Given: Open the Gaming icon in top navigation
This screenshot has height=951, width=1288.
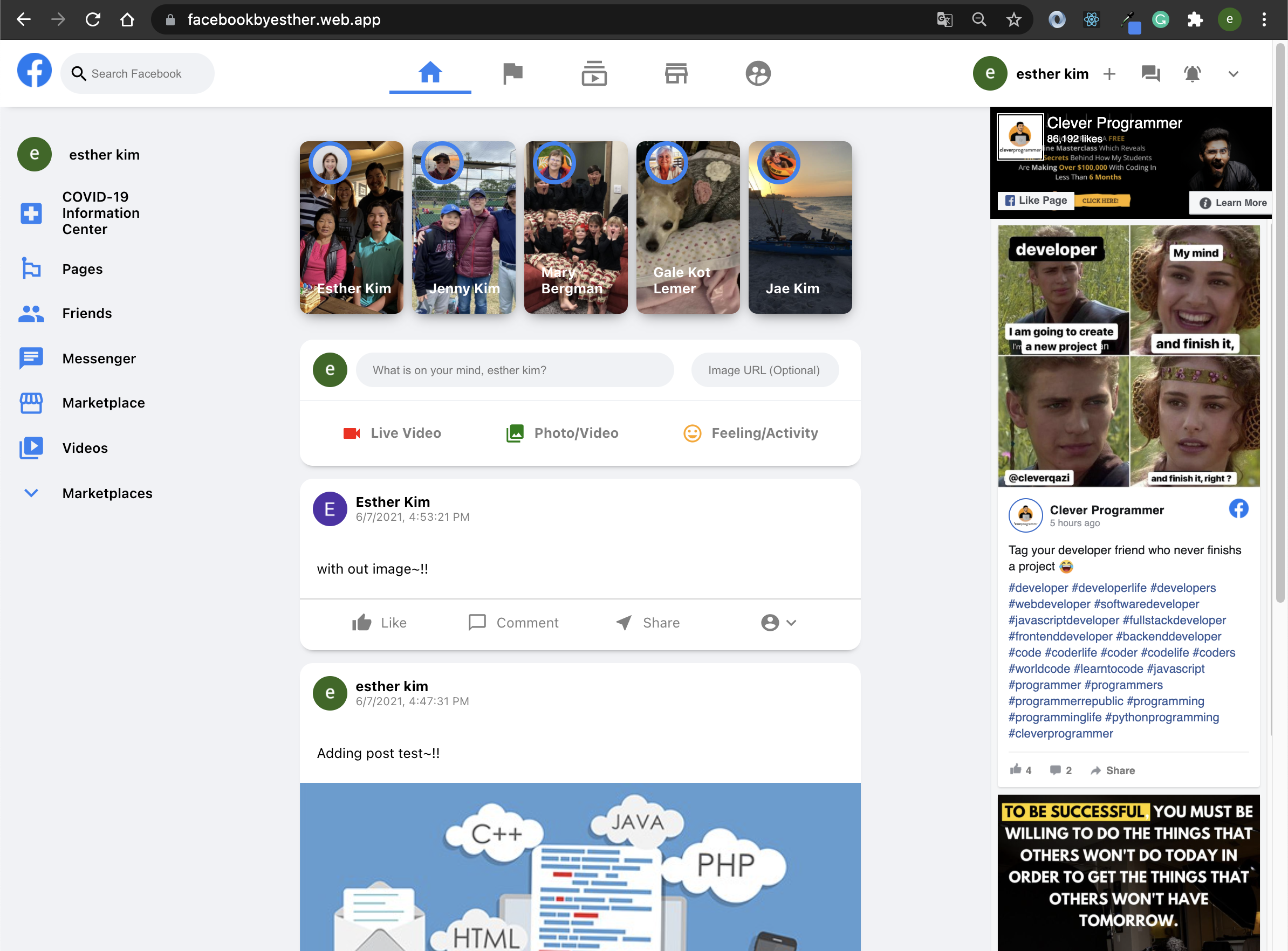Looking at the screenshot, I should click(x=758, y=73).
